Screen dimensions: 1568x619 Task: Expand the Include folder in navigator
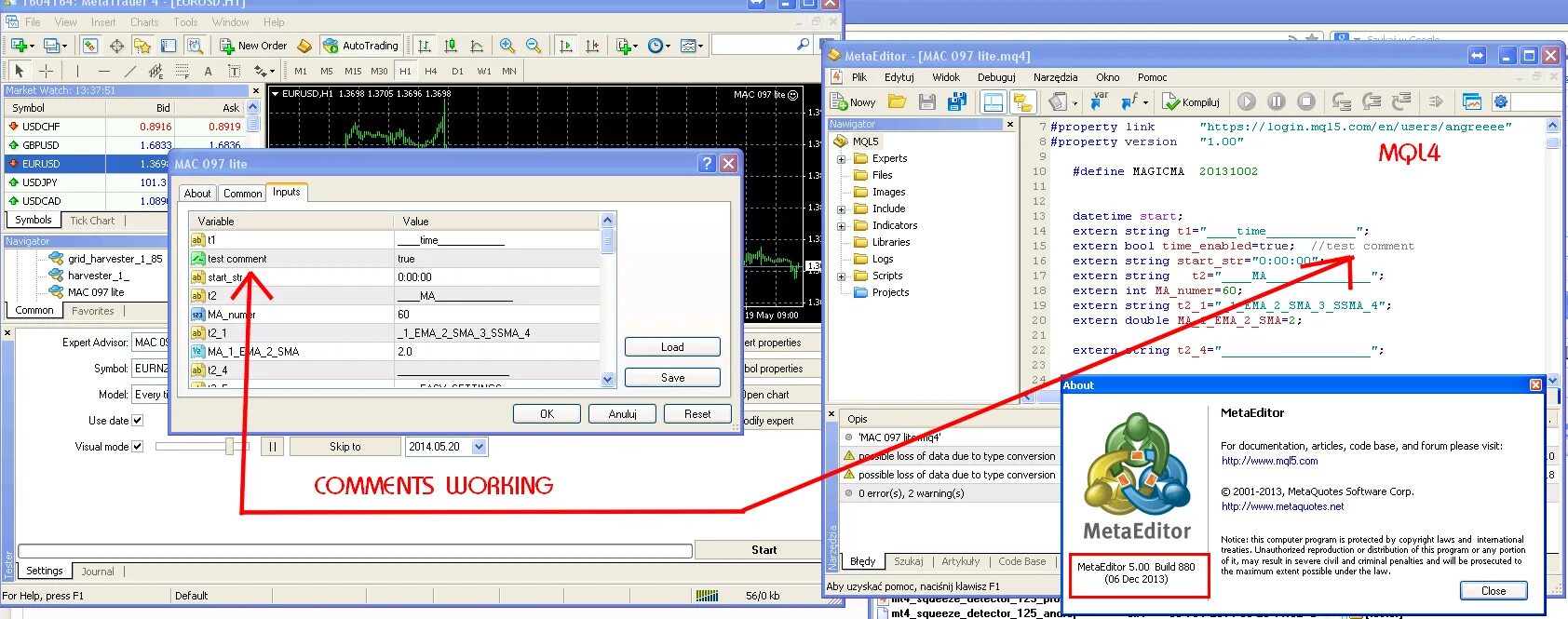click(x=842, y=209)
